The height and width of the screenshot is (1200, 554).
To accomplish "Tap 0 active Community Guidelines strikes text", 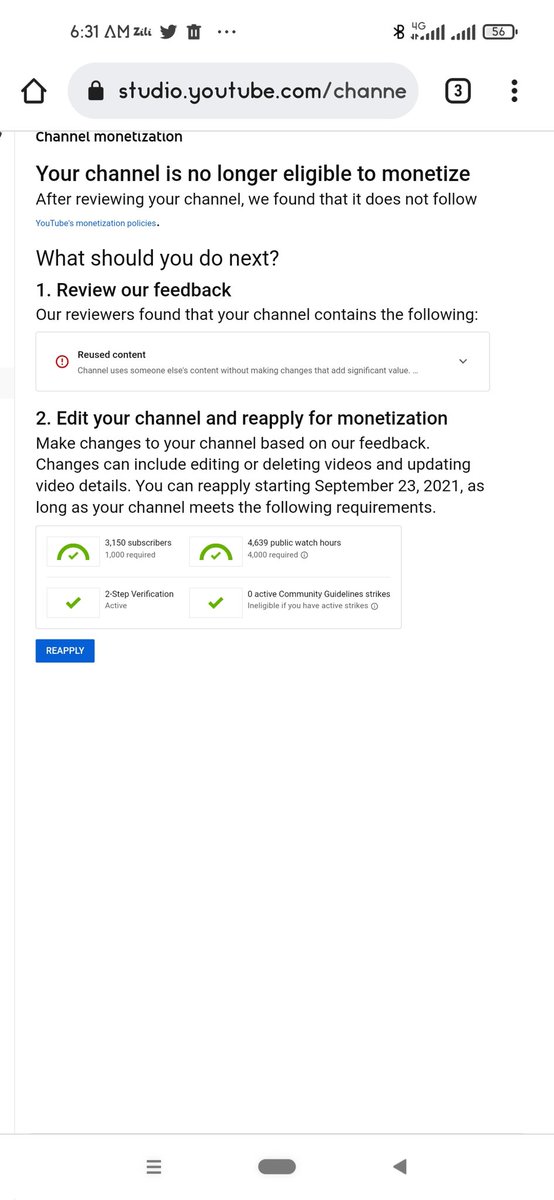I will pos(319,594).
